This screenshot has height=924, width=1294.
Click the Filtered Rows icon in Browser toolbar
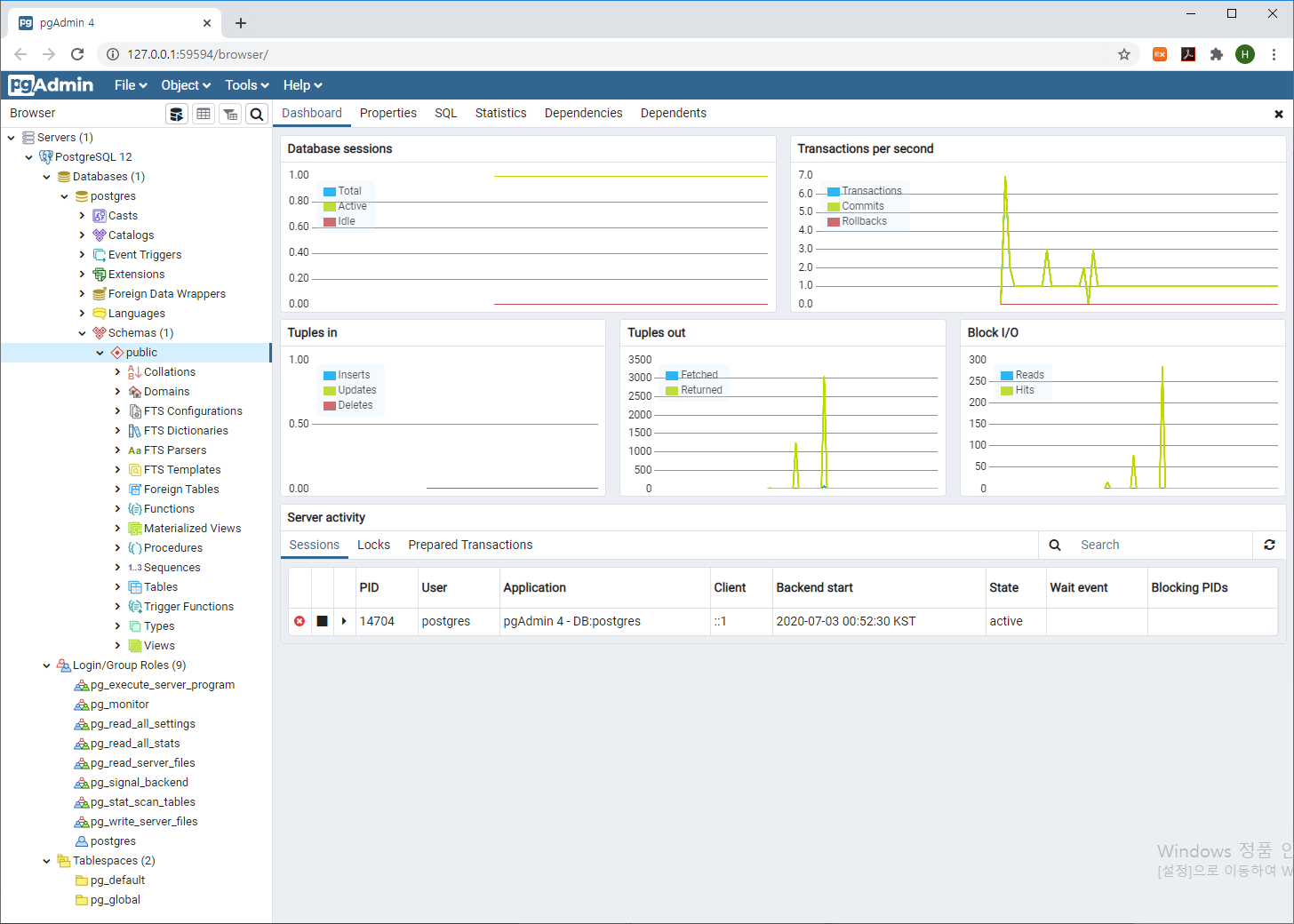click(x=230, y=114)
